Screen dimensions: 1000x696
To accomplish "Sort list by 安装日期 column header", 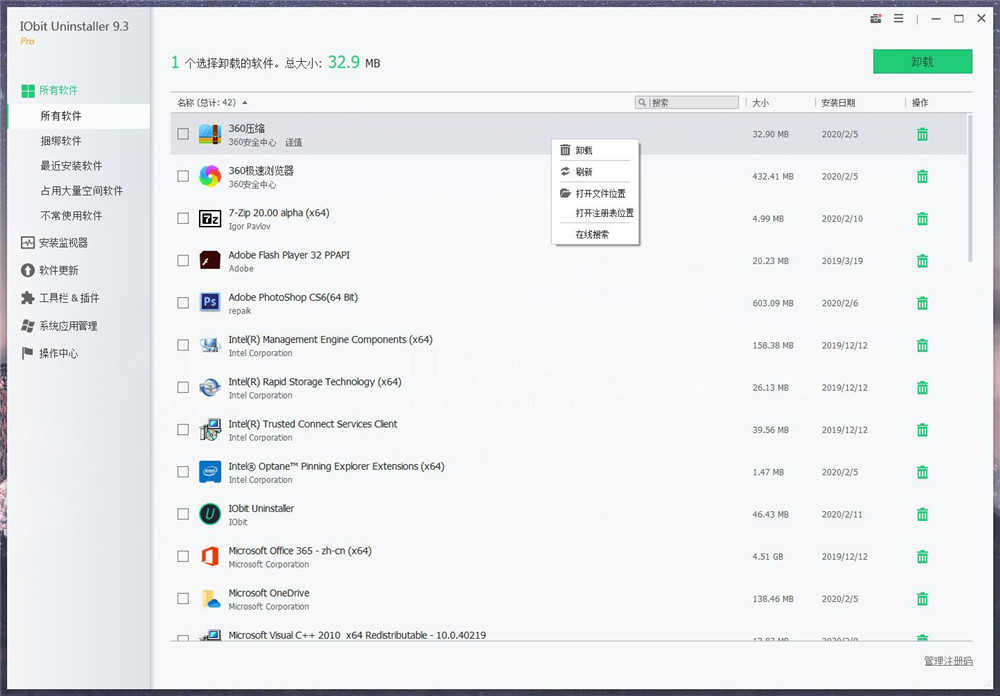I will click(838, 103).
